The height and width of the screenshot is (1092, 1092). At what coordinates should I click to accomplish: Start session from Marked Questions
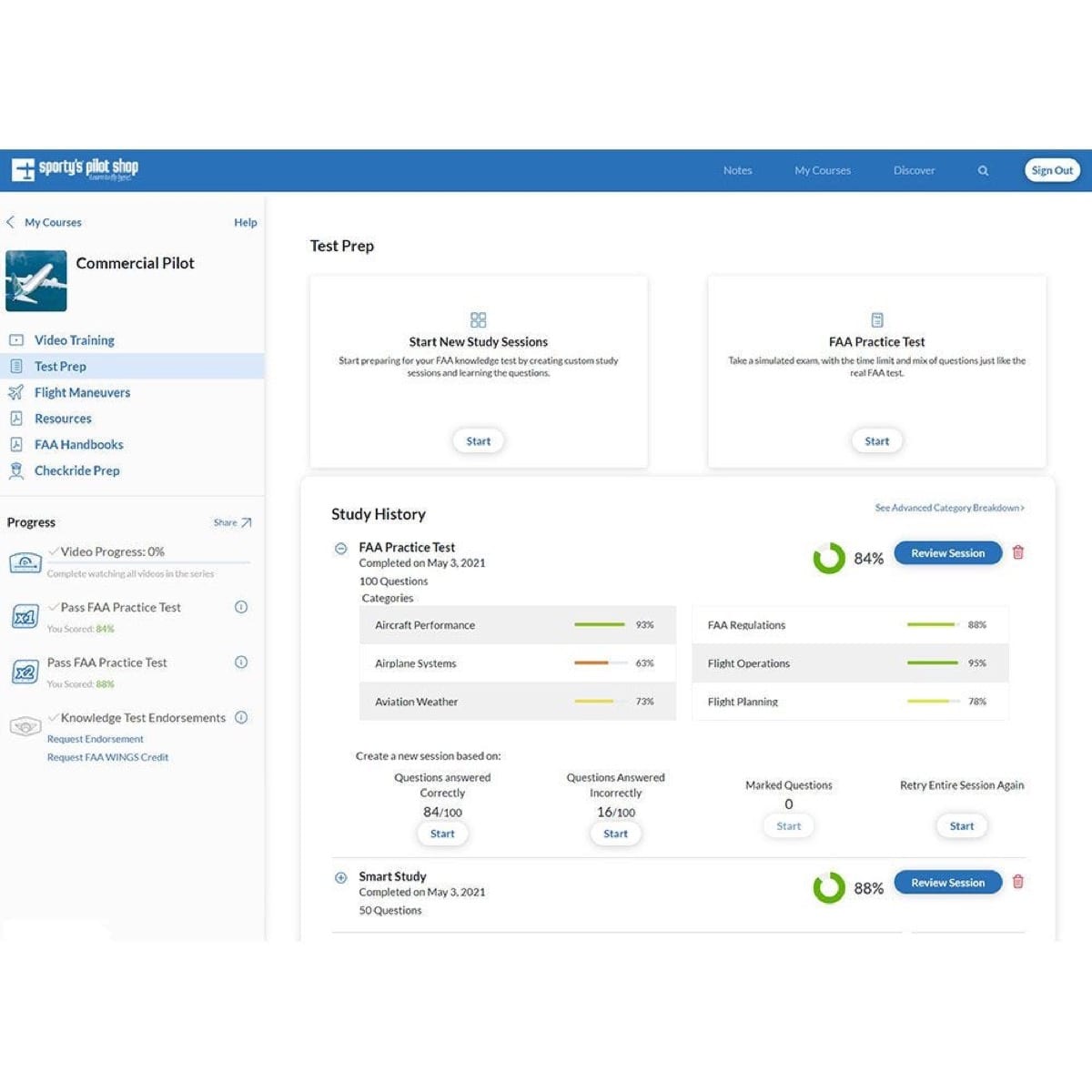[x=789, y=826]
